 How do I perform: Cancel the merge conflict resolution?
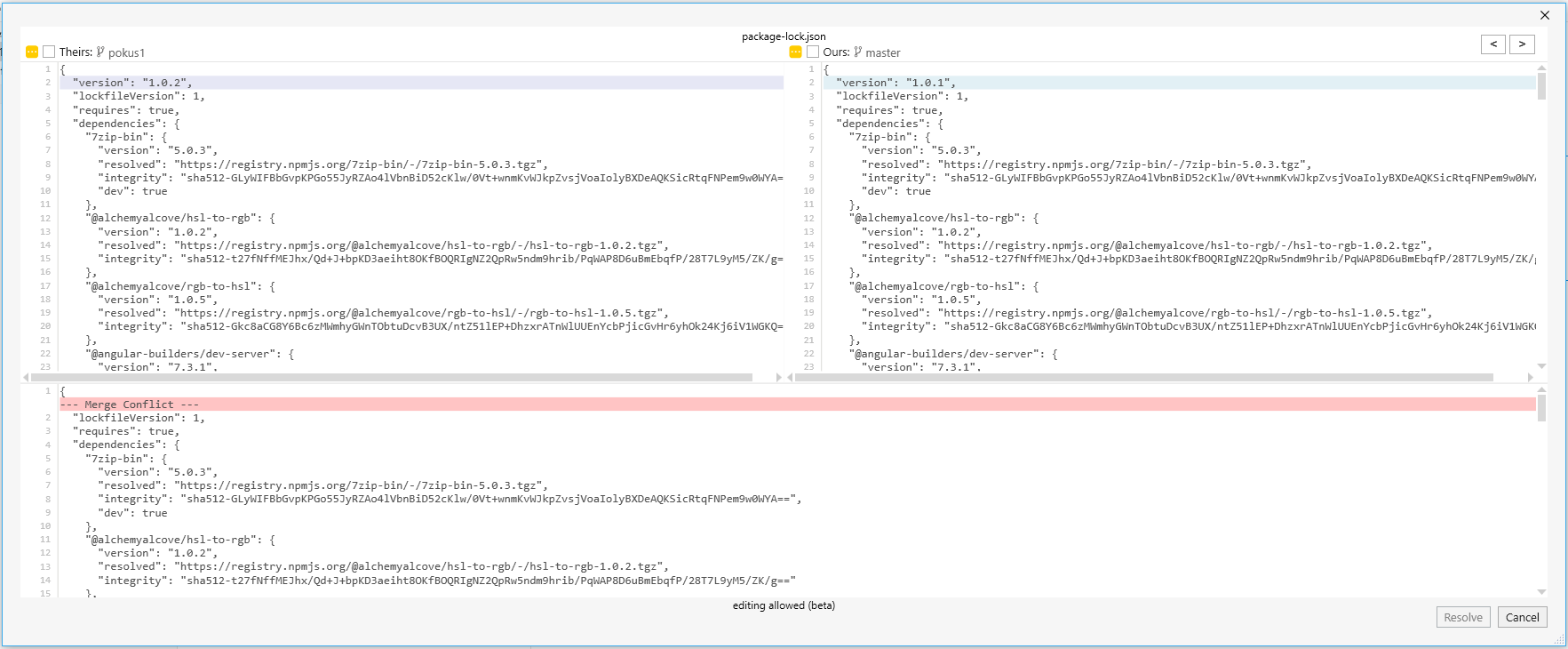pyautogui.click(x=1523, y=617)
